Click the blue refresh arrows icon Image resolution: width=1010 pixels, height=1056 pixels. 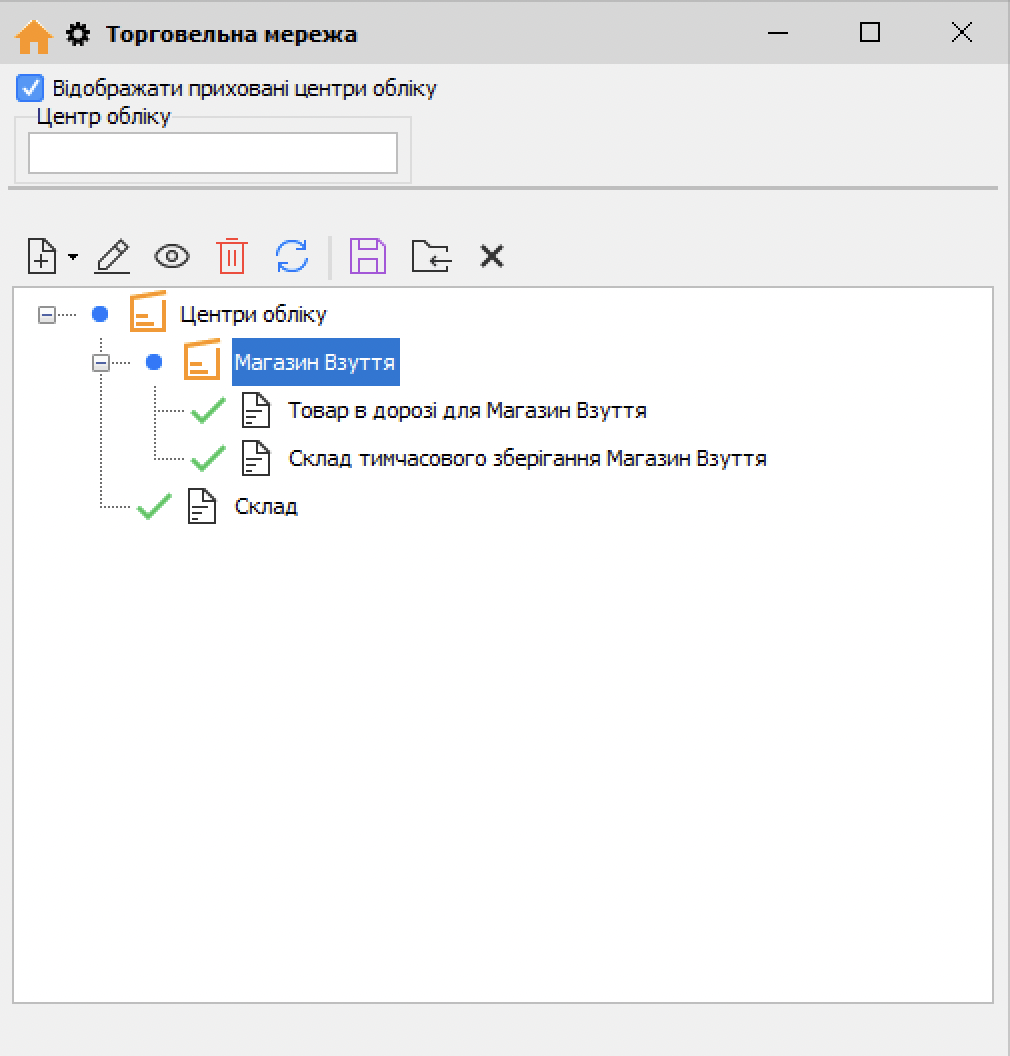292,257
